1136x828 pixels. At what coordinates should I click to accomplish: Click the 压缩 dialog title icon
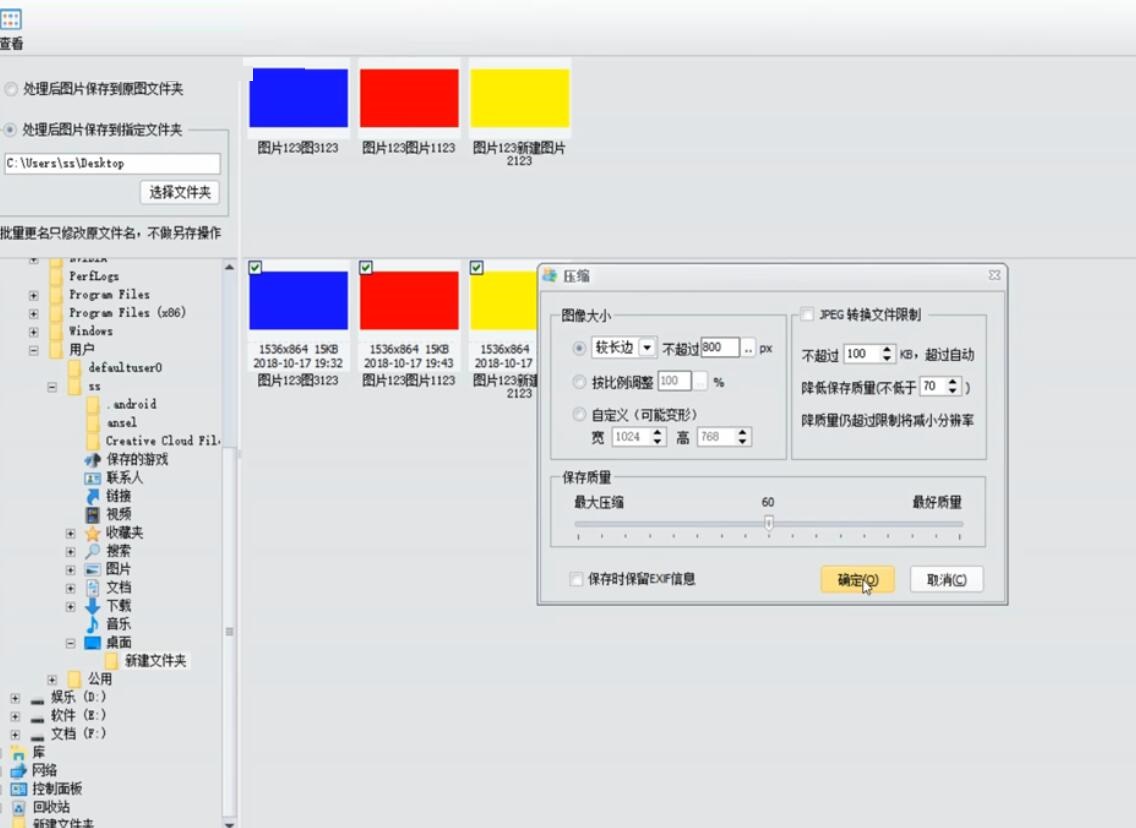(550, 276)
